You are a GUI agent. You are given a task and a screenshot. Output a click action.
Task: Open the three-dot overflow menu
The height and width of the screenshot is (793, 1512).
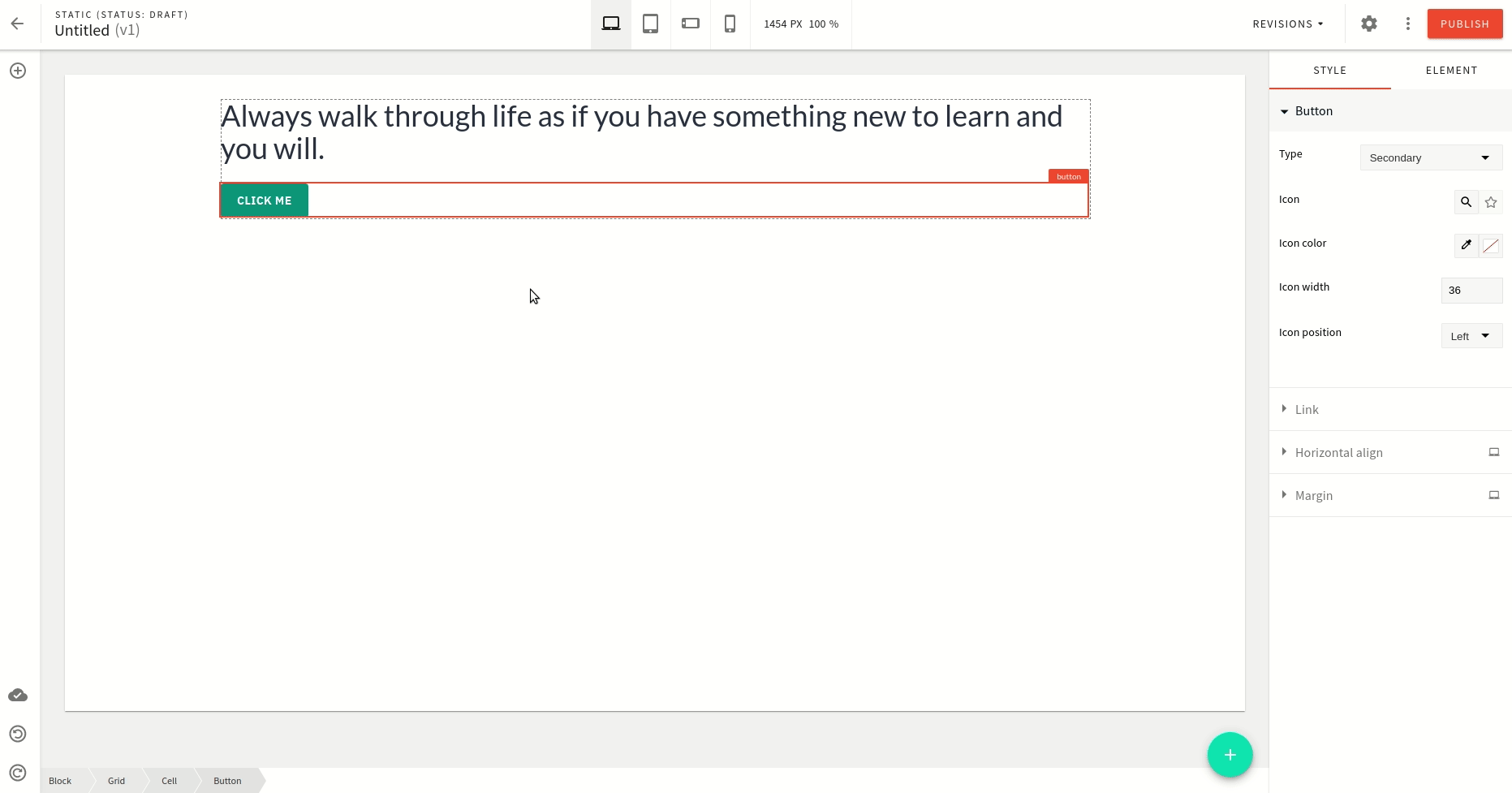[x=1407, y=24]
